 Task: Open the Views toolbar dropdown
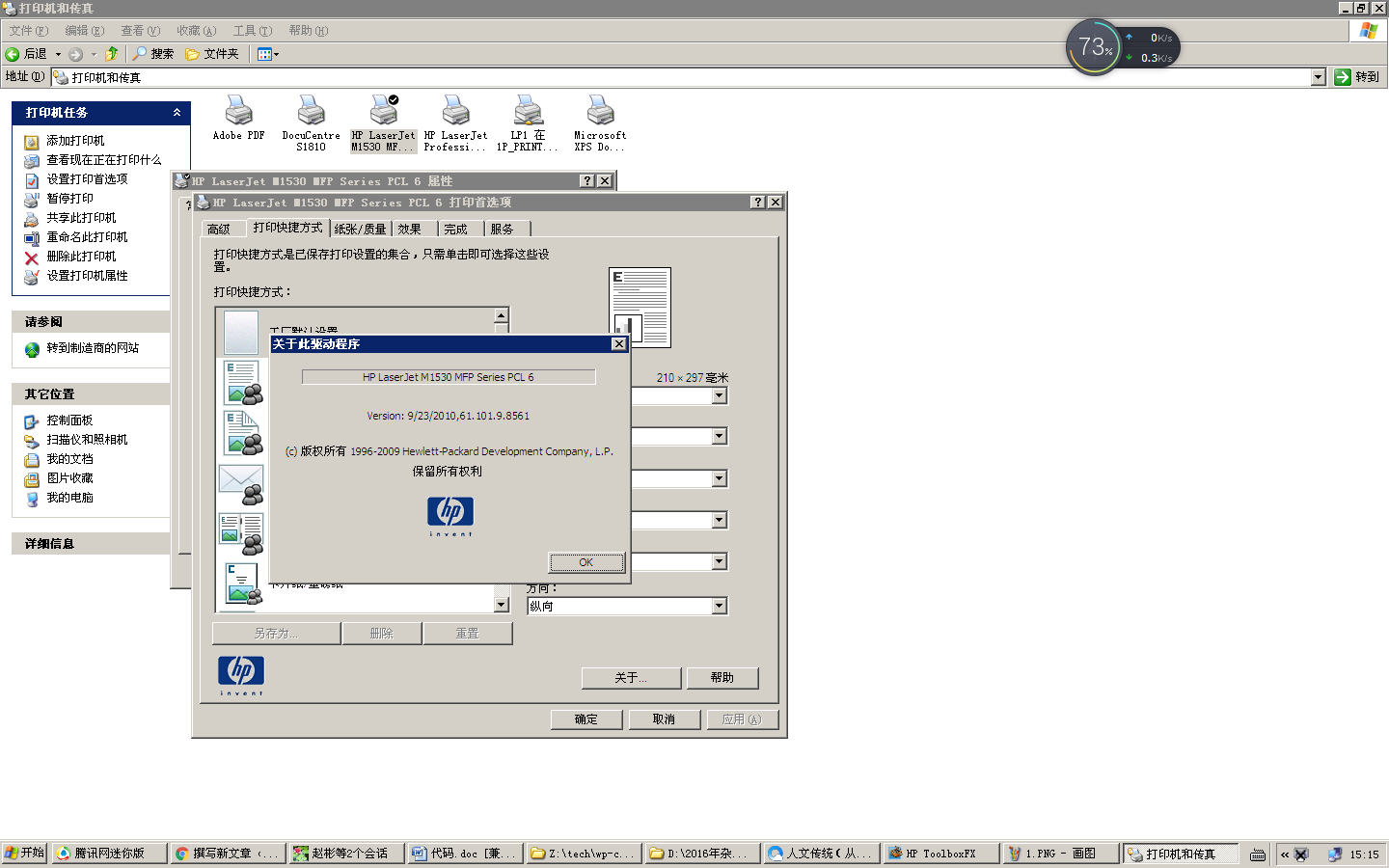click(268, 54)
